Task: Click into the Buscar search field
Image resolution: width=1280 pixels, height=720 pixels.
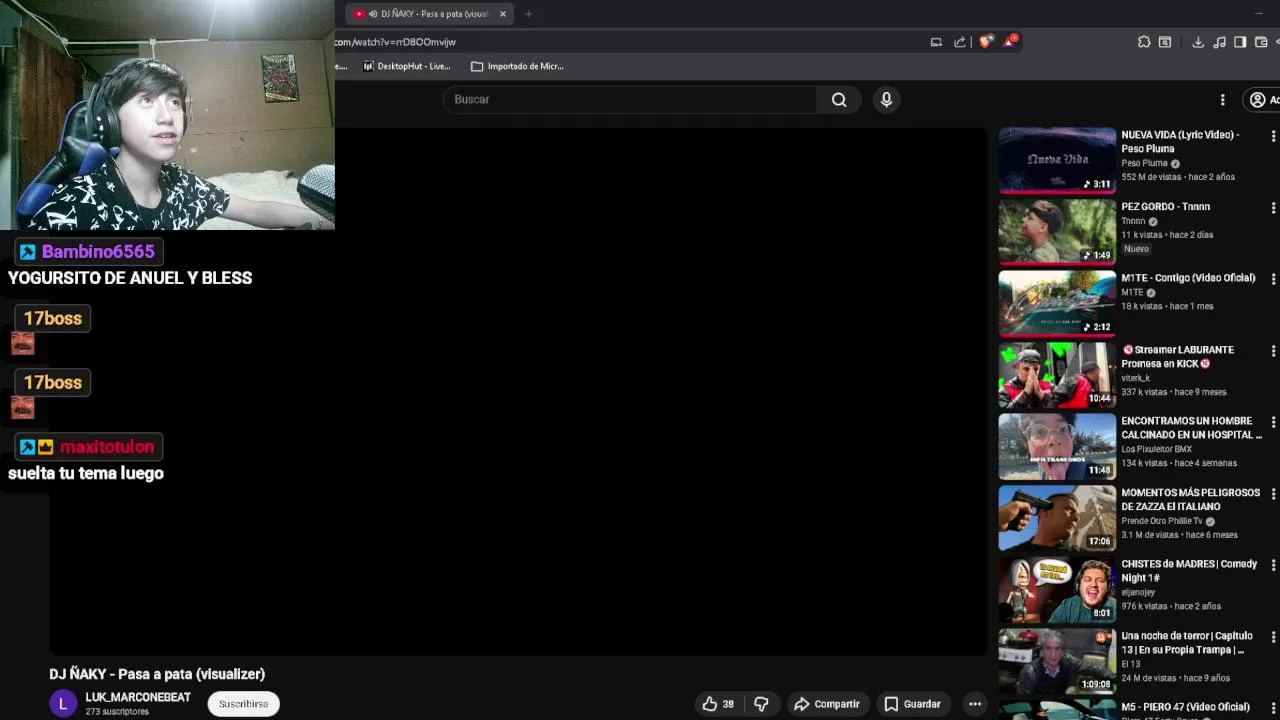Action: coord(630,99)
